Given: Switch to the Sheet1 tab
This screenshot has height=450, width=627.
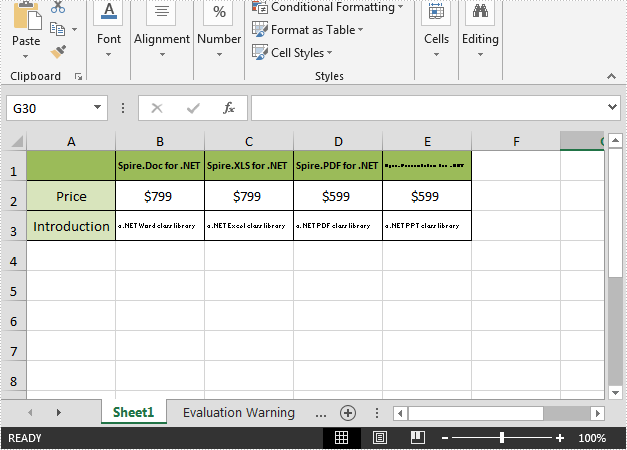Looking at the screenshot, I should (x=134, y=412).
